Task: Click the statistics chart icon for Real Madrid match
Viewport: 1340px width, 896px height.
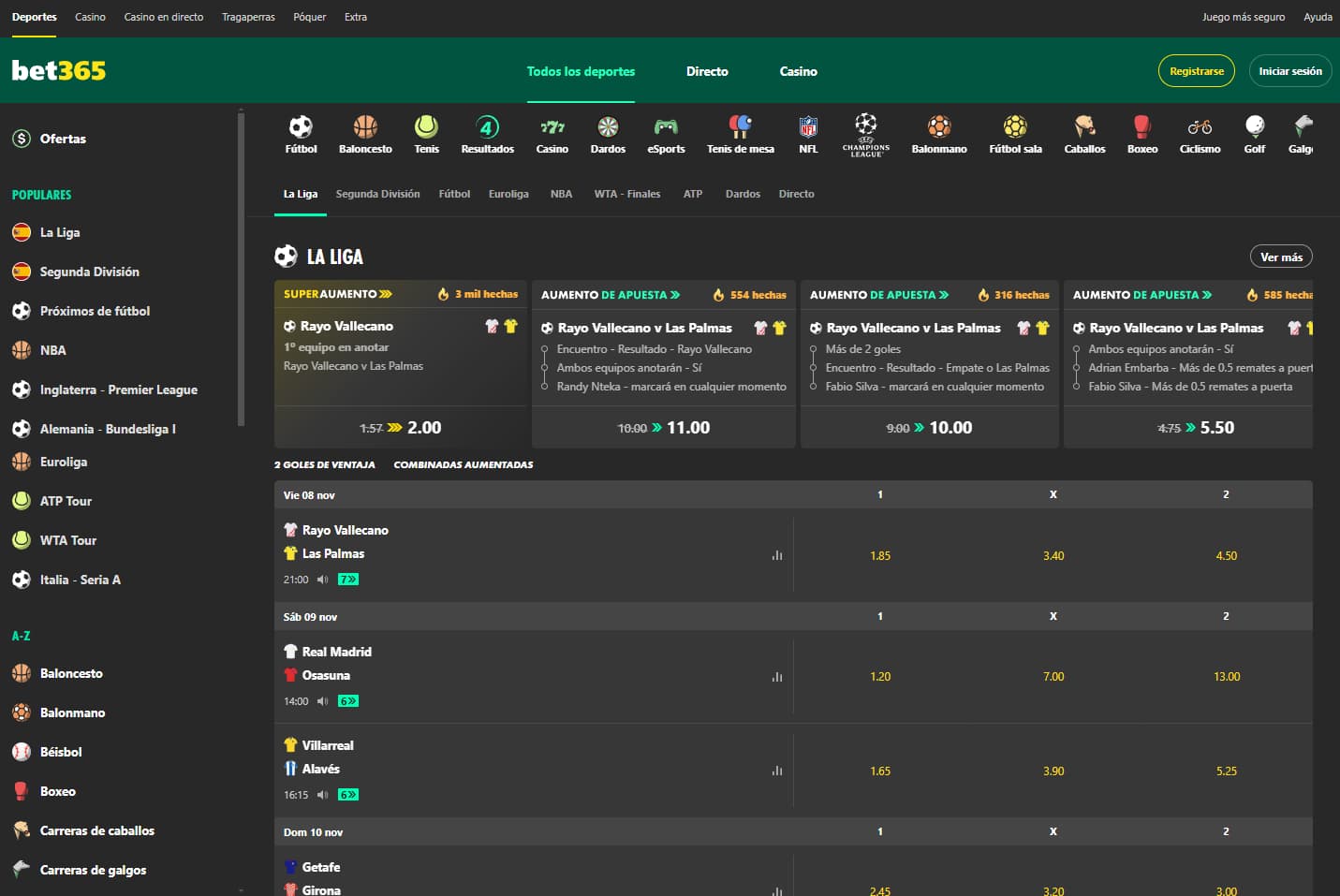Action: [x=776, y=676]
